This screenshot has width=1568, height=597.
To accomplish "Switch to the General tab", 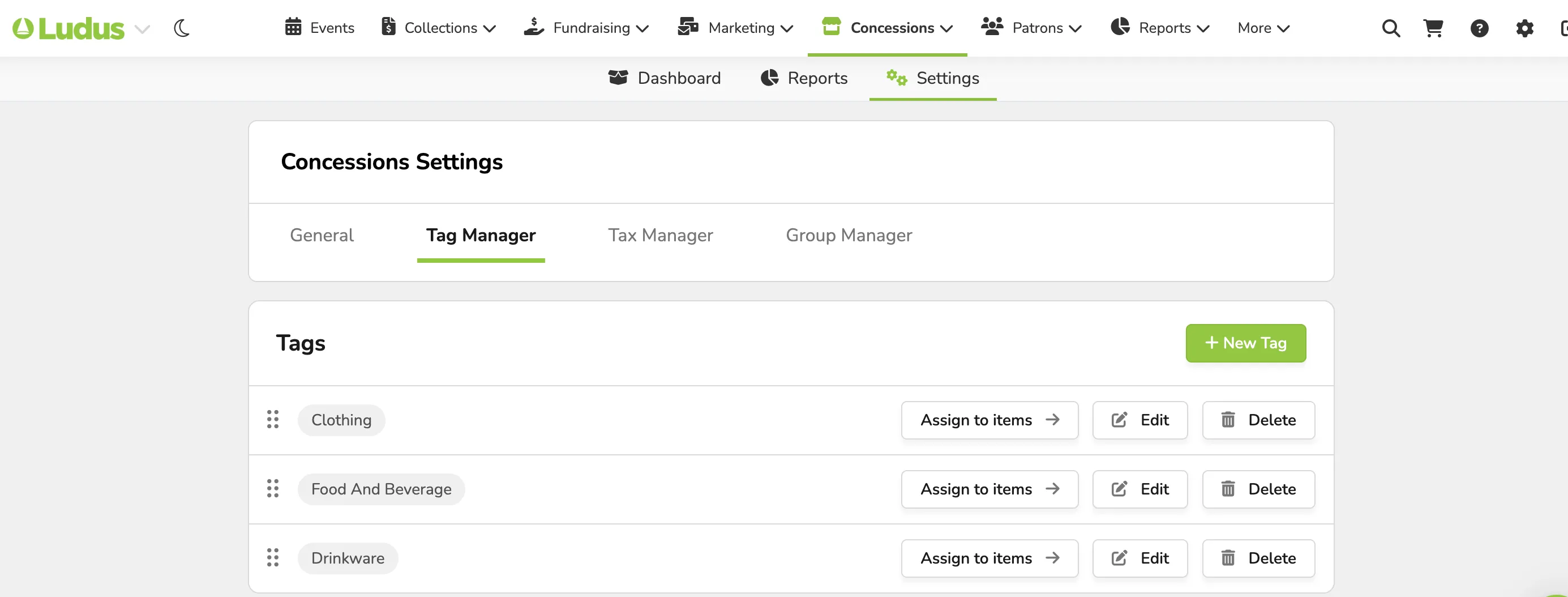I will (322, 235).
